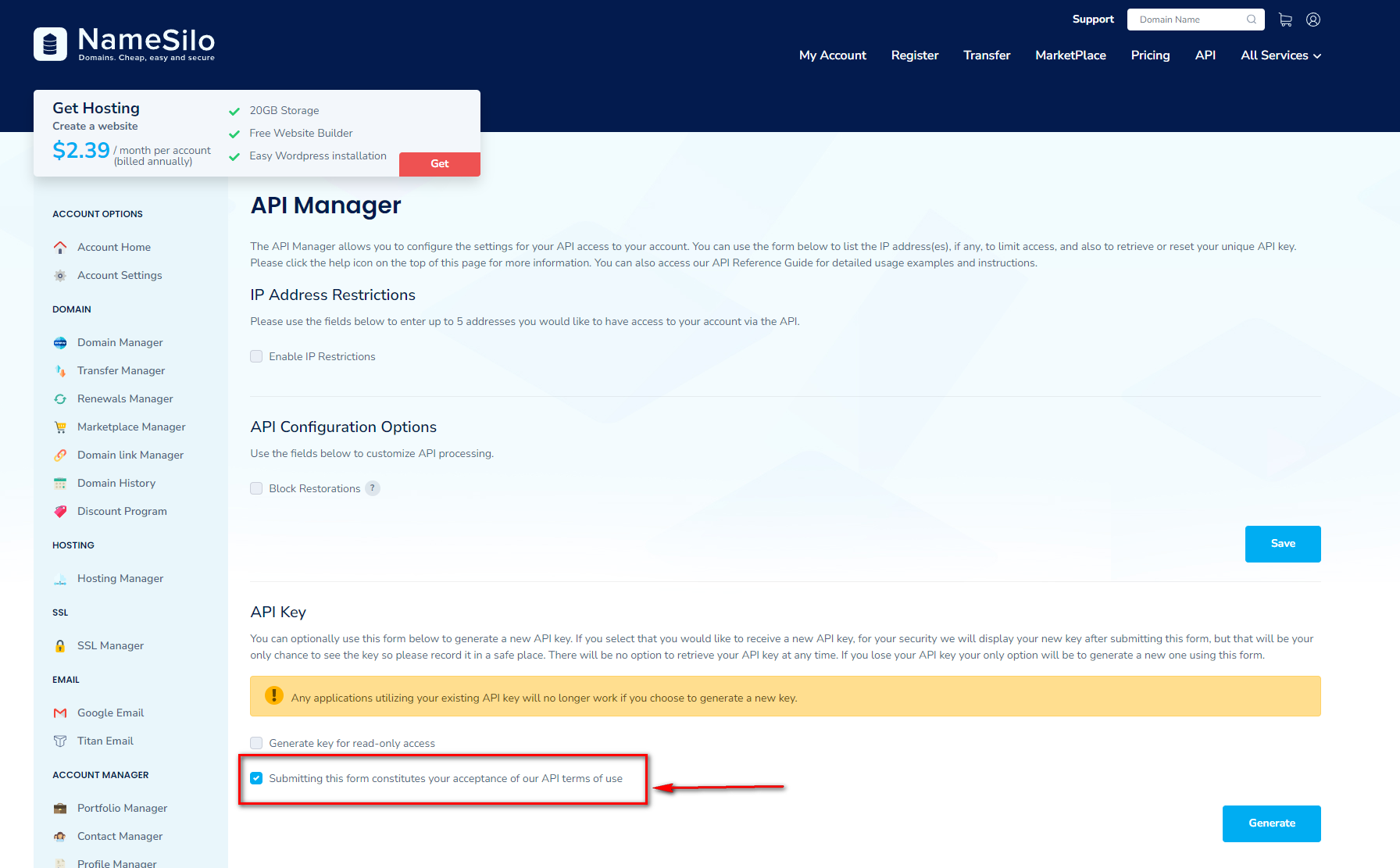Click the Domain History calendar icon
The image size is (1400, 868).
pyautogui.click(x=60, y=483)
